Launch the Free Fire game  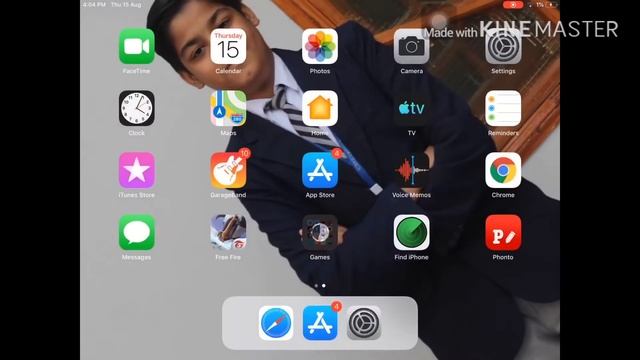coord(228,232)
